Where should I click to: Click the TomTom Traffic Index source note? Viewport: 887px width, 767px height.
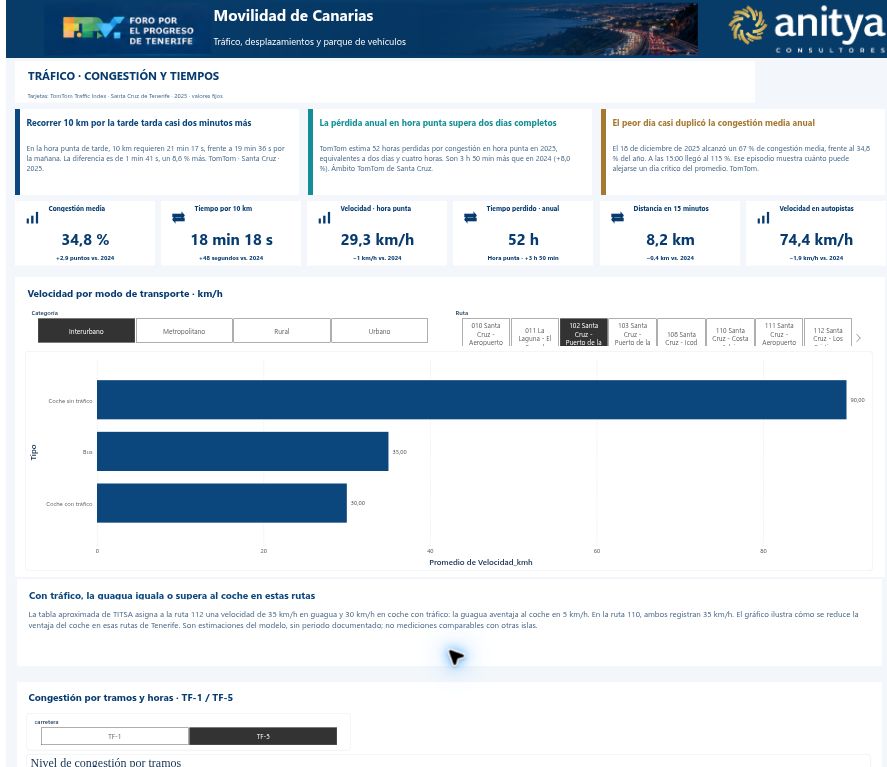pos(125,96)
